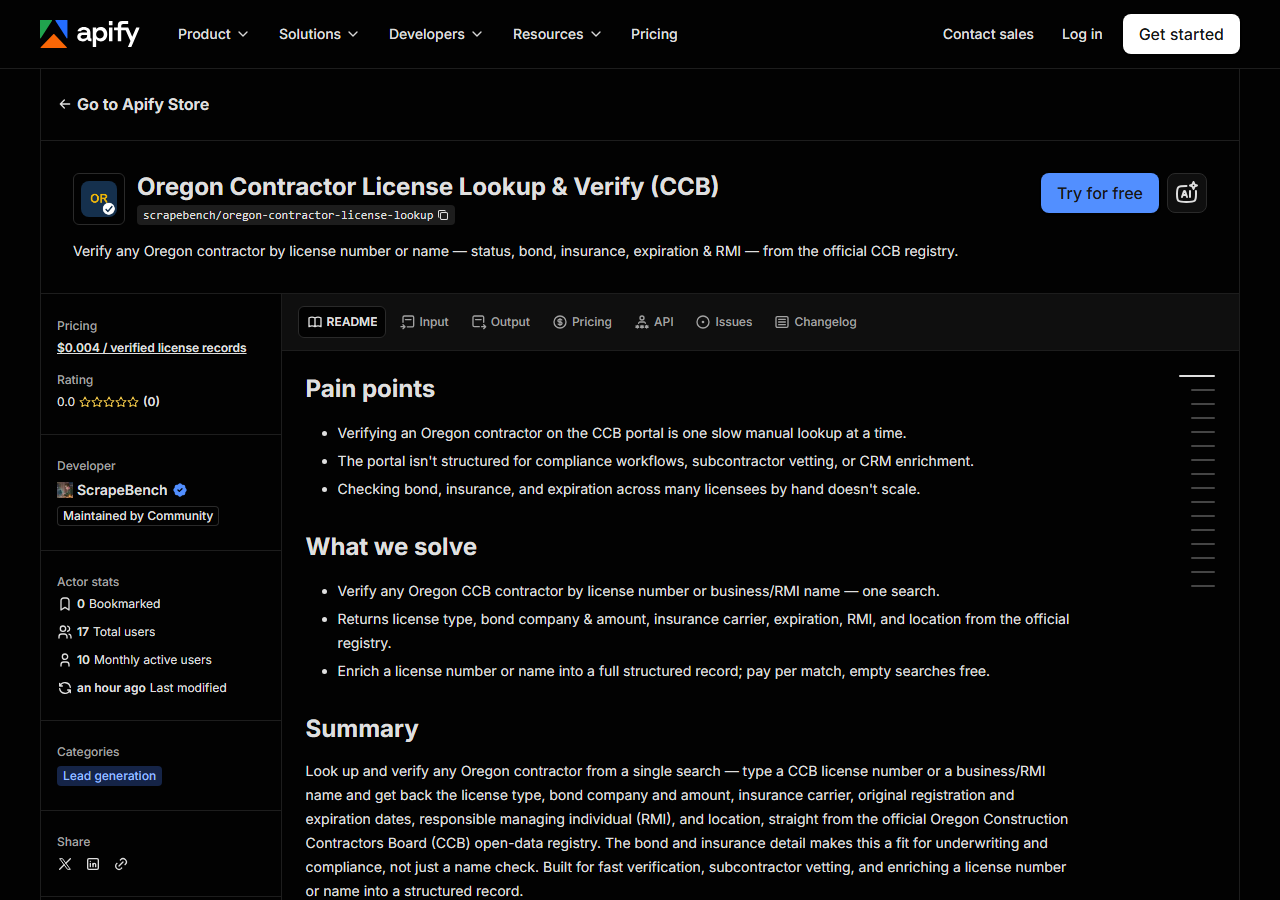Screen dimensions: 1280x900
Task: Click ScrapeBench verified badge icon
Action: tap(180, 490)
